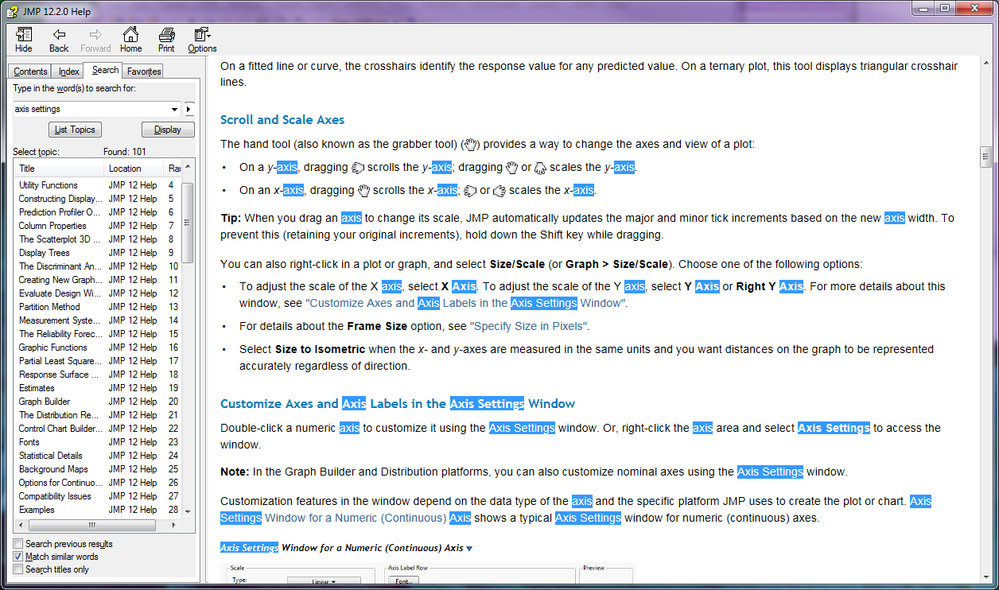Click the topic list horizontal scrollbar thumb
Screen dimensions: 999x590
click(92, 525)
